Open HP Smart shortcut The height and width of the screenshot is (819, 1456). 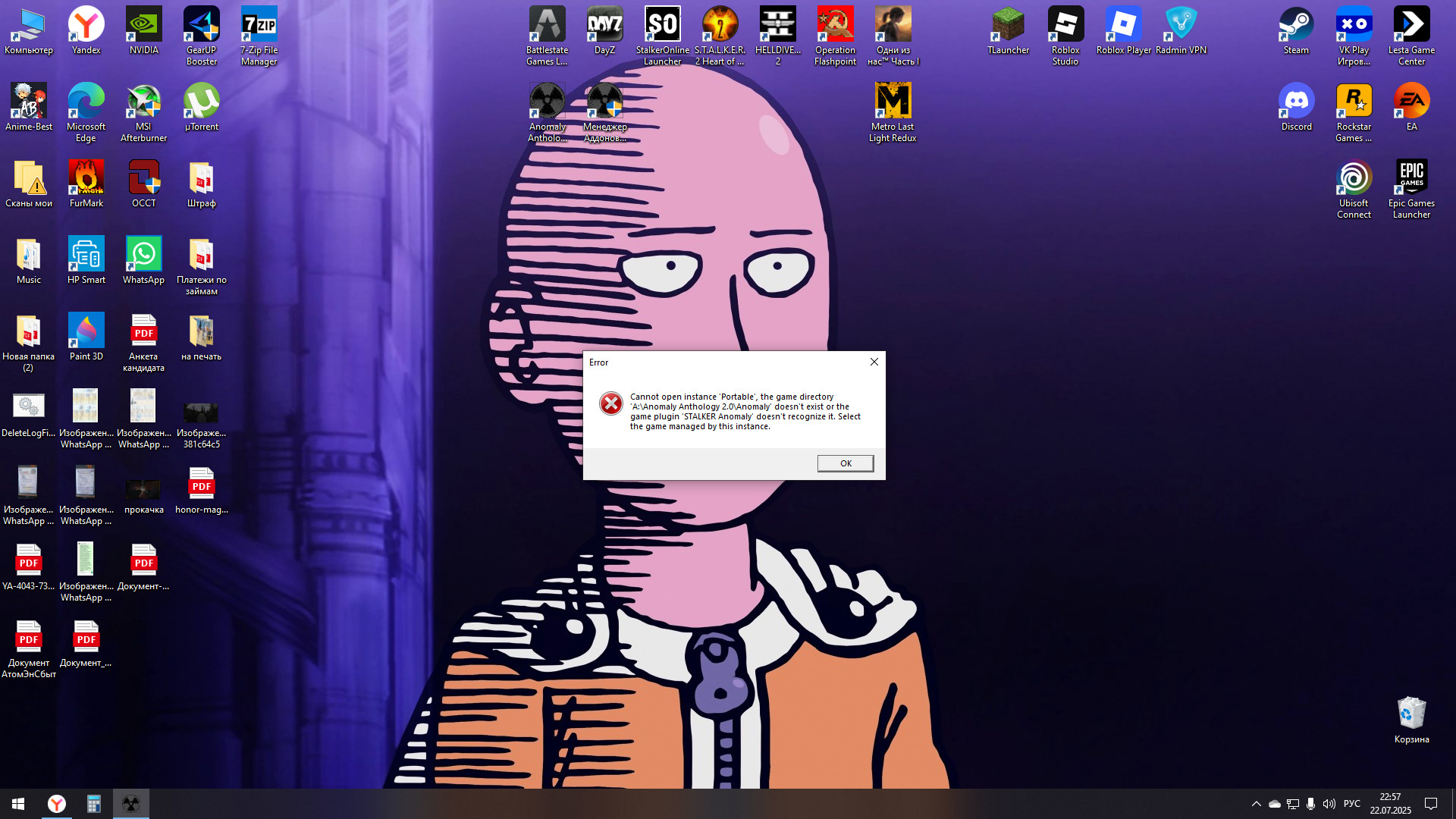point(86,260)
